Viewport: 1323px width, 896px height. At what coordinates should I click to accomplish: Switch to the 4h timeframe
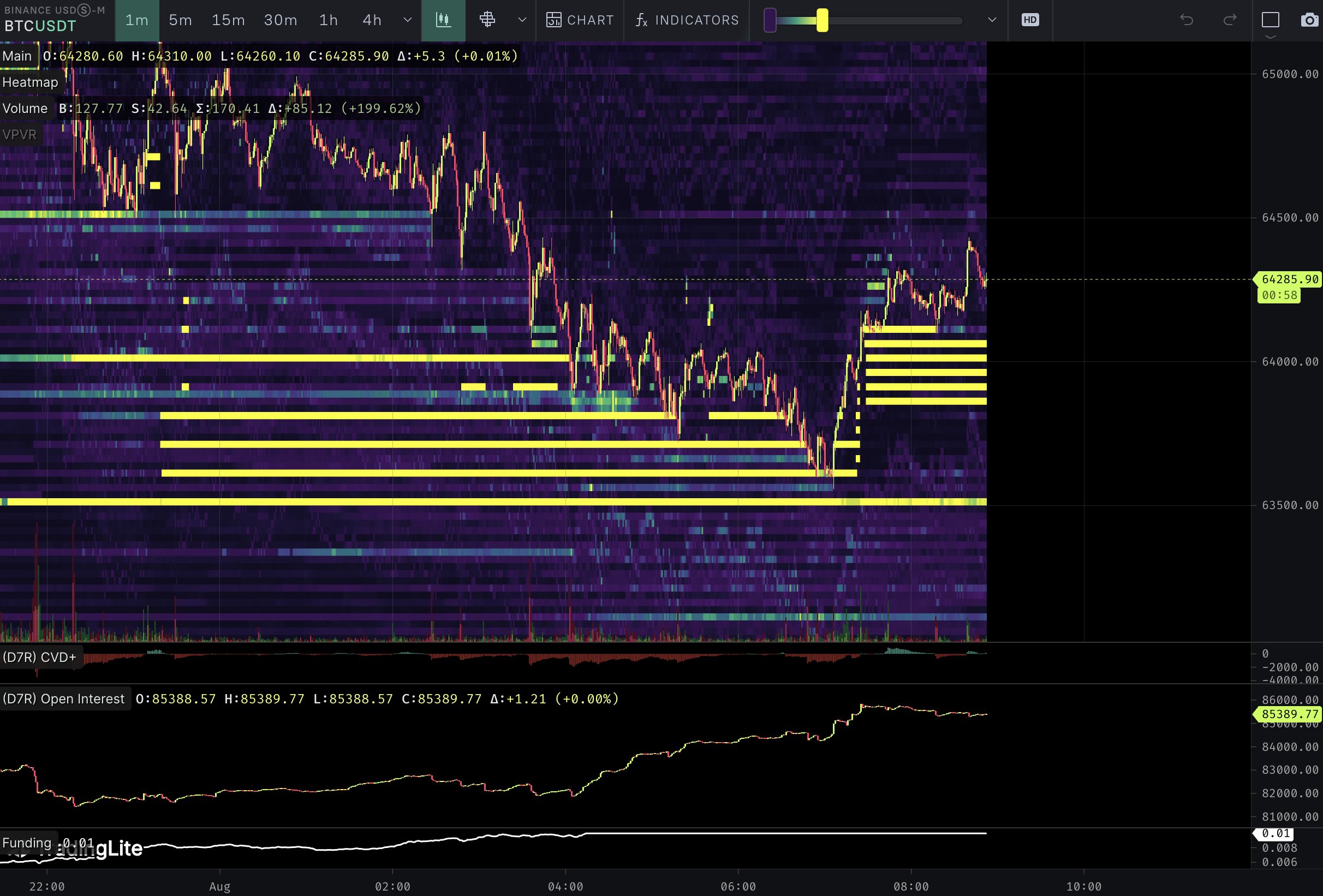tap(372, 21)
